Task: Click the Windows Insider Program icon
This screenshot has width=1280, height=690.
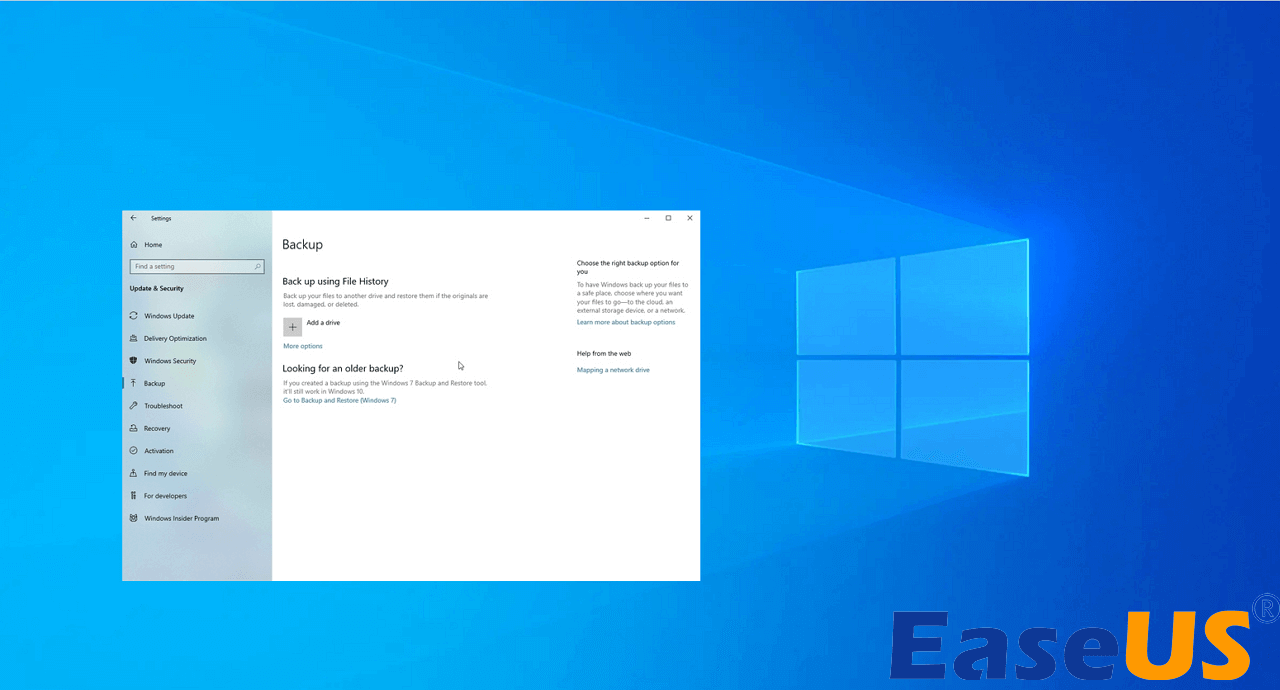Action: 133,518
